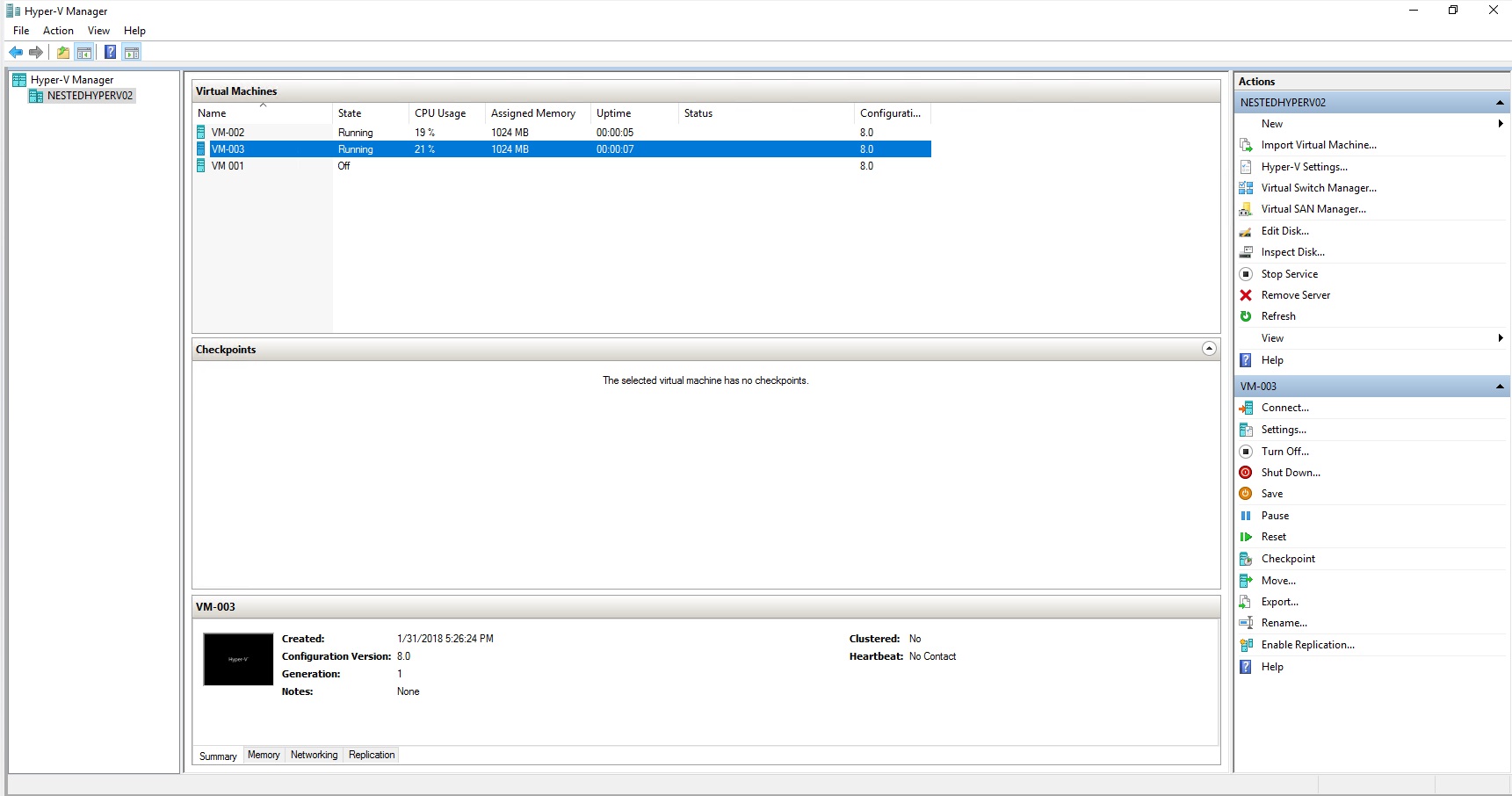This screenshot has height=796, width=1512.
Task: Sort by the Uptime column header
Action: tap(635, 113)
